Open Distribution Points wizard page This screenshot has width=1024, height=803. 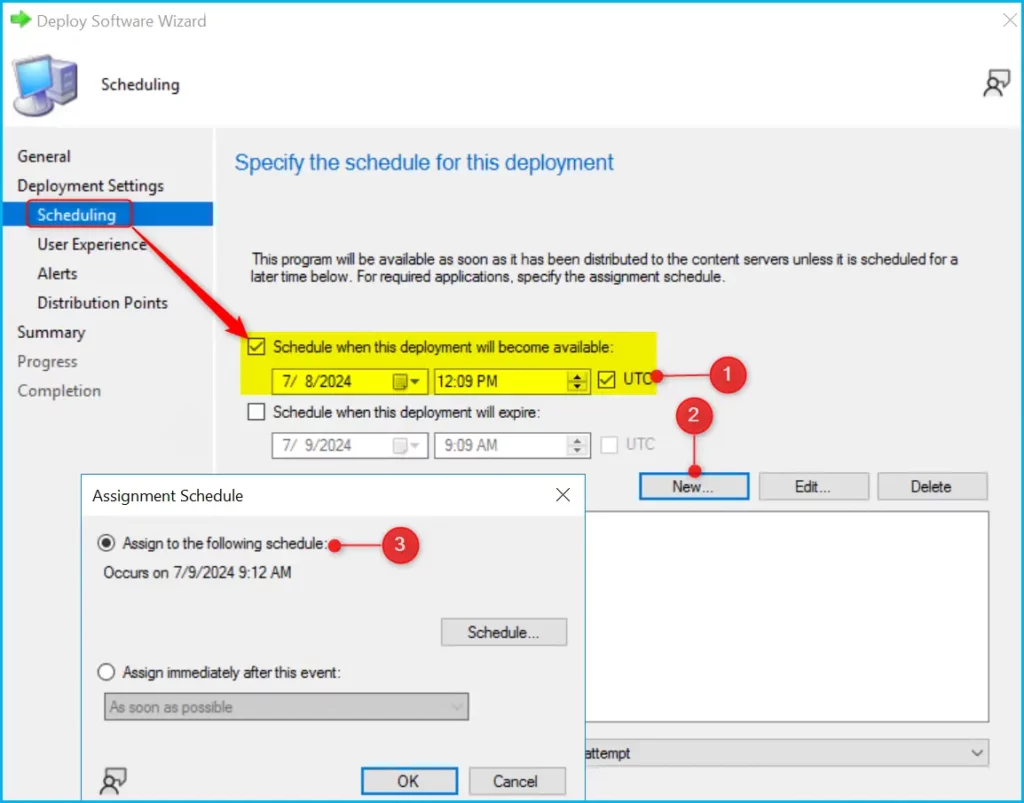103,303
